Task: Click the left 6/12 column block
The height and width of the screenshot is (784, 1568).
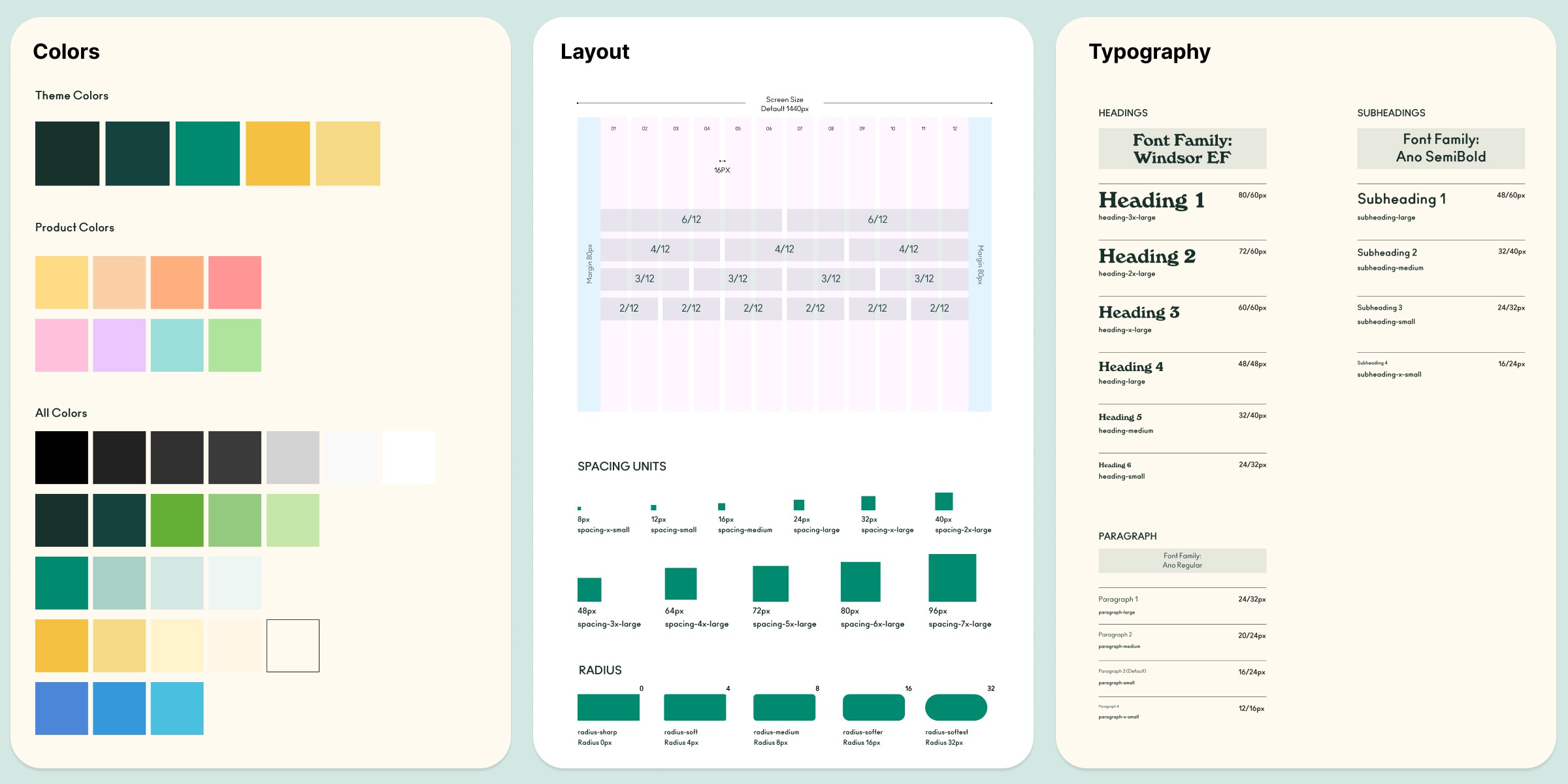Action: tap(691, 220)
